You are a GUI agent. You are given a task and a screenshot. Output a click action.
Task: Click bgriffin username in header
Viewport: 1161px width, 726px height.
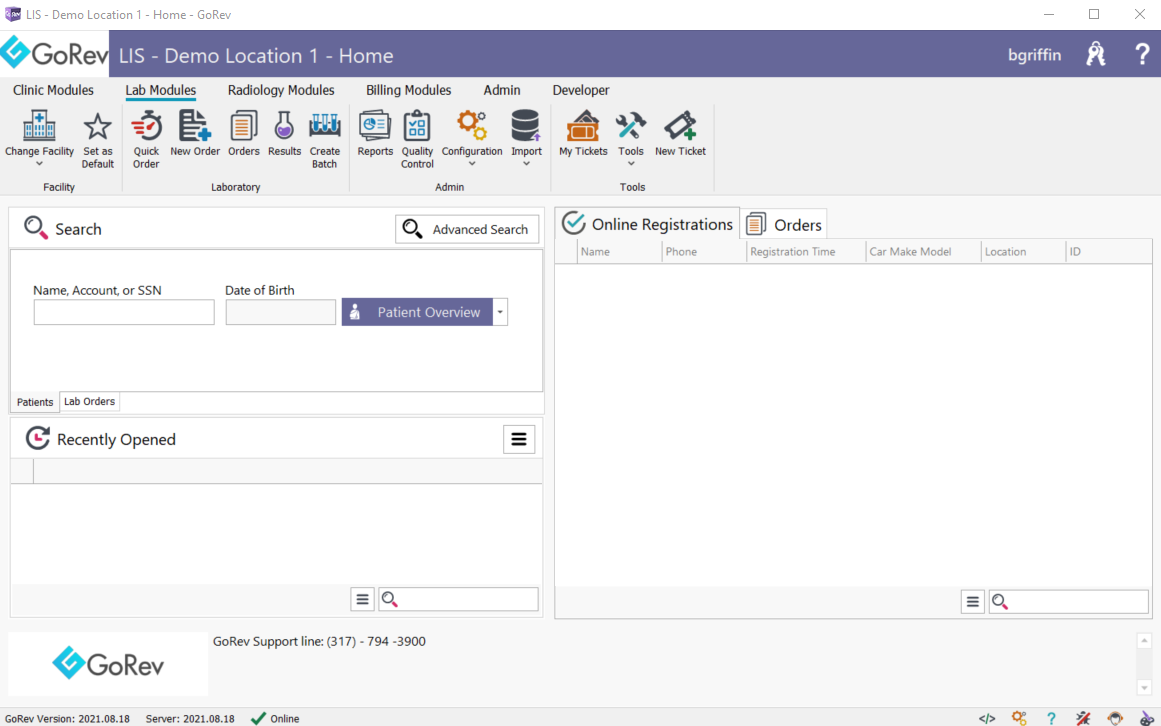coord(1034,55)
